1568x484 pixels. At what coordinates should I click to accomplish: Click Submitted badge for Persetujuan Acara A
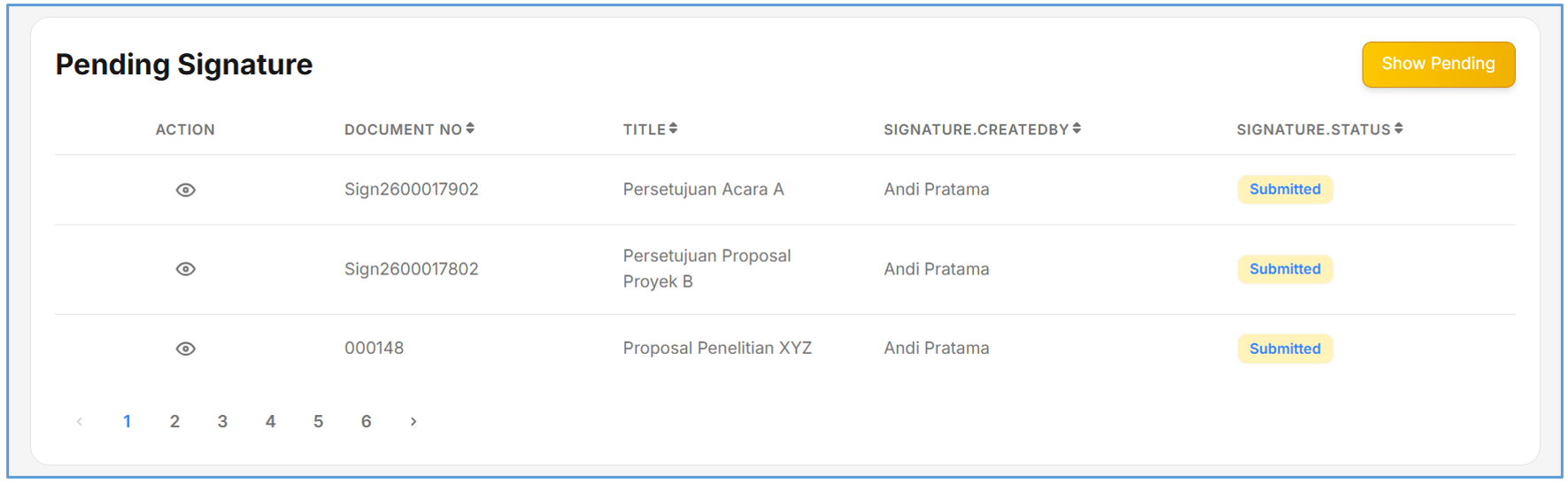(1285, 189)
